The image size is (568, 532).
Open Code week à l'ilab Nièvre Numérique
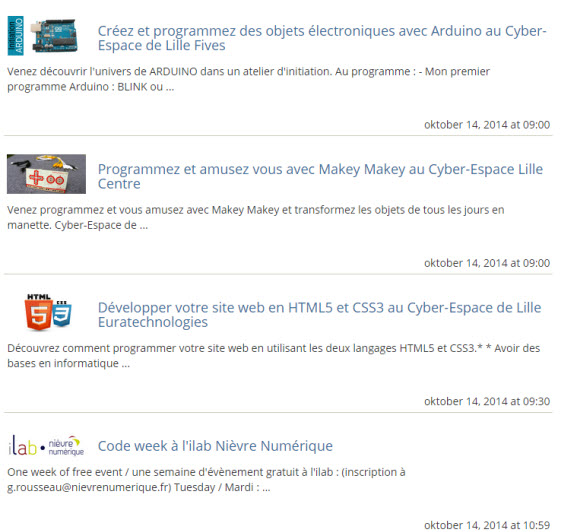[x=215, y=446]
